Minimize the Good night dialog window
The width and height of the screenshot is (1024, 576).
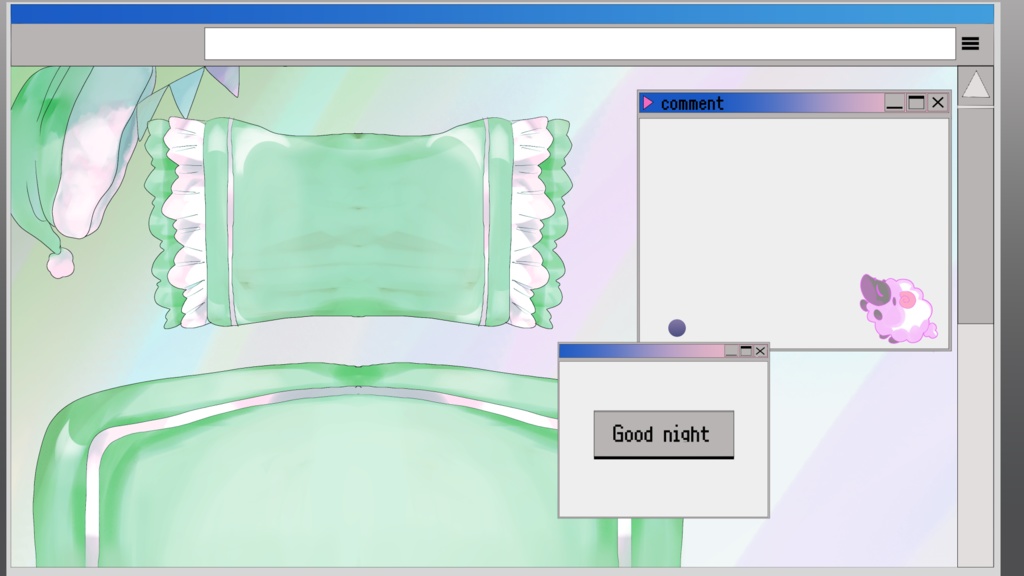click(731, 351)
